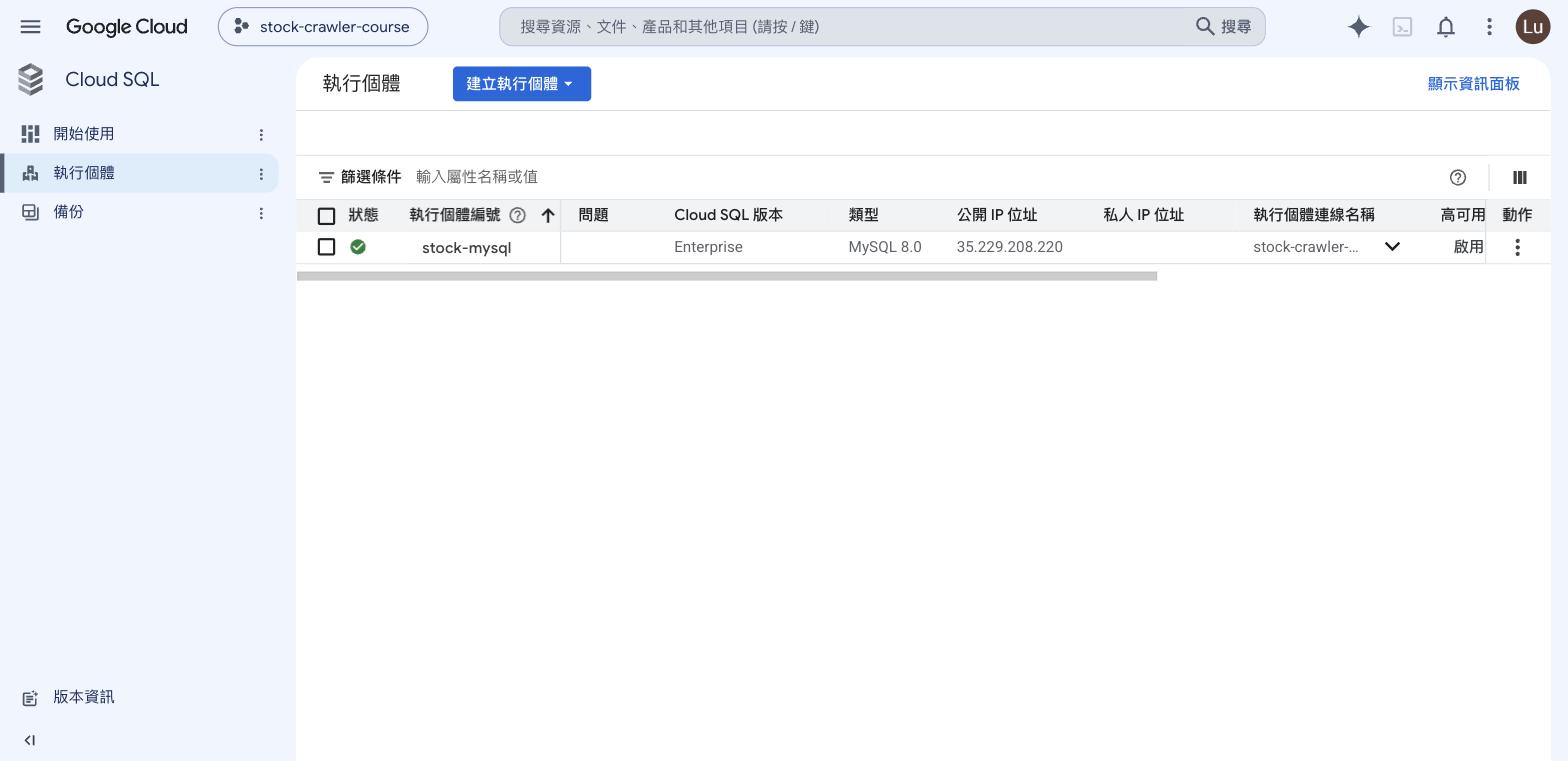The height and width of the screenshot is (761, 1568).
Task: Open the top bar more options menu
Action: coord(1489,27)
